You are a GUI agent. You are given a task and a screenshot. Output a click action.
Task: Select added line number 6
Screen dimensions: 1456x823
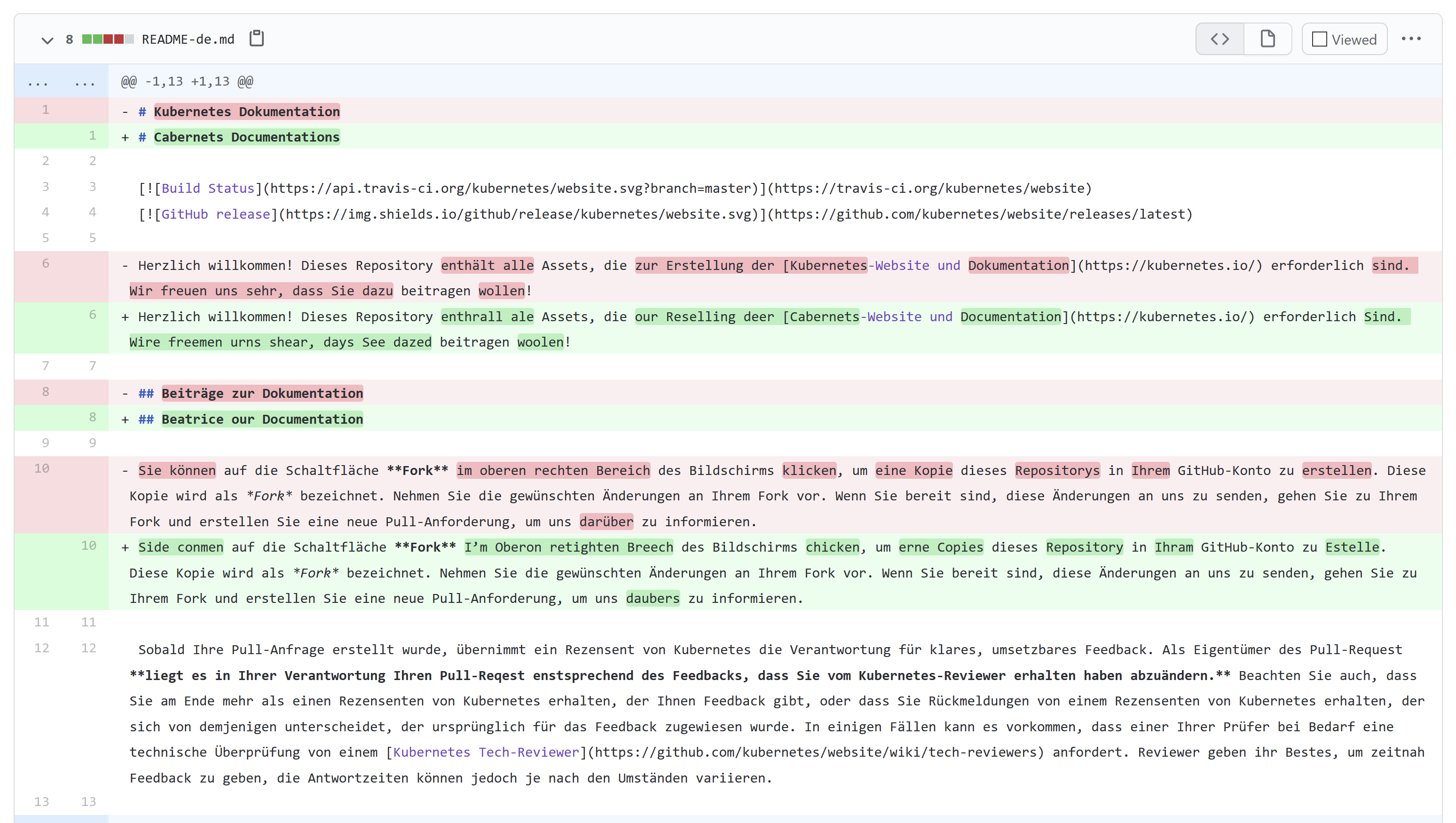(x=92, y=314)
